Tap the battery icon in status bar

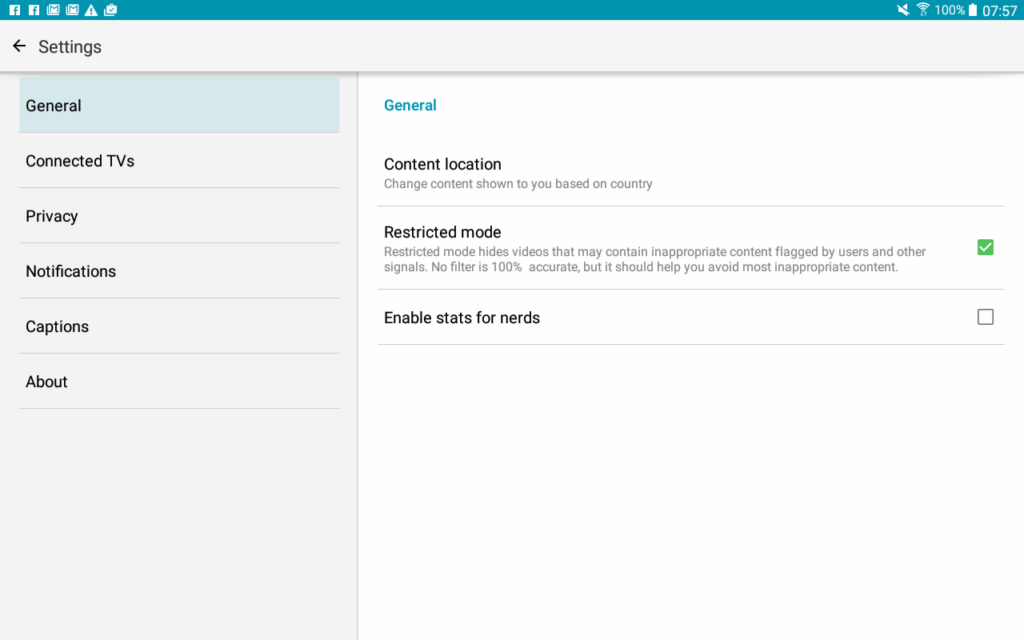pyautogui.click(x=972, y=10)
